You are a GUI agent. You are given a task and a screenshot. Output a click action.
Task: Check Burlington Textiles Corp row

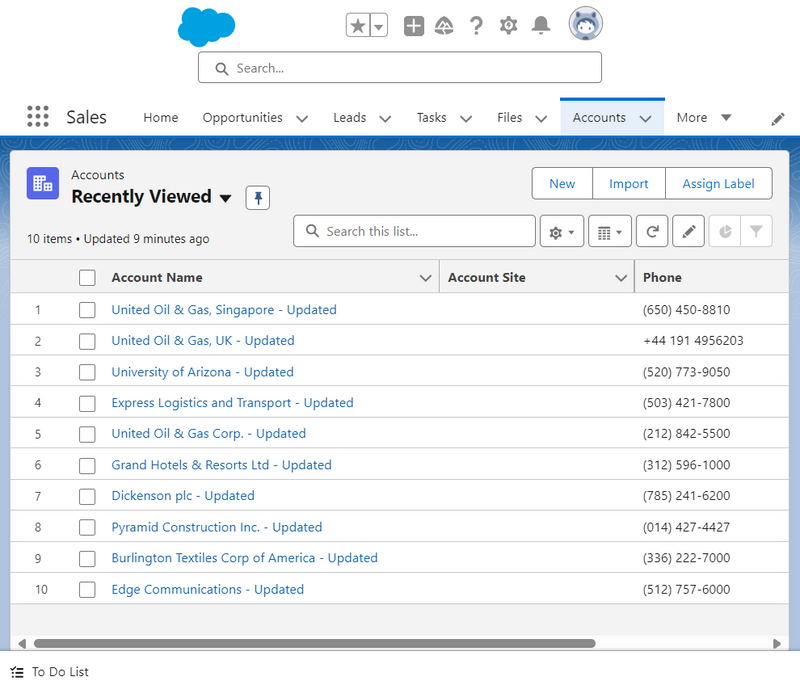tap(87, 559)
